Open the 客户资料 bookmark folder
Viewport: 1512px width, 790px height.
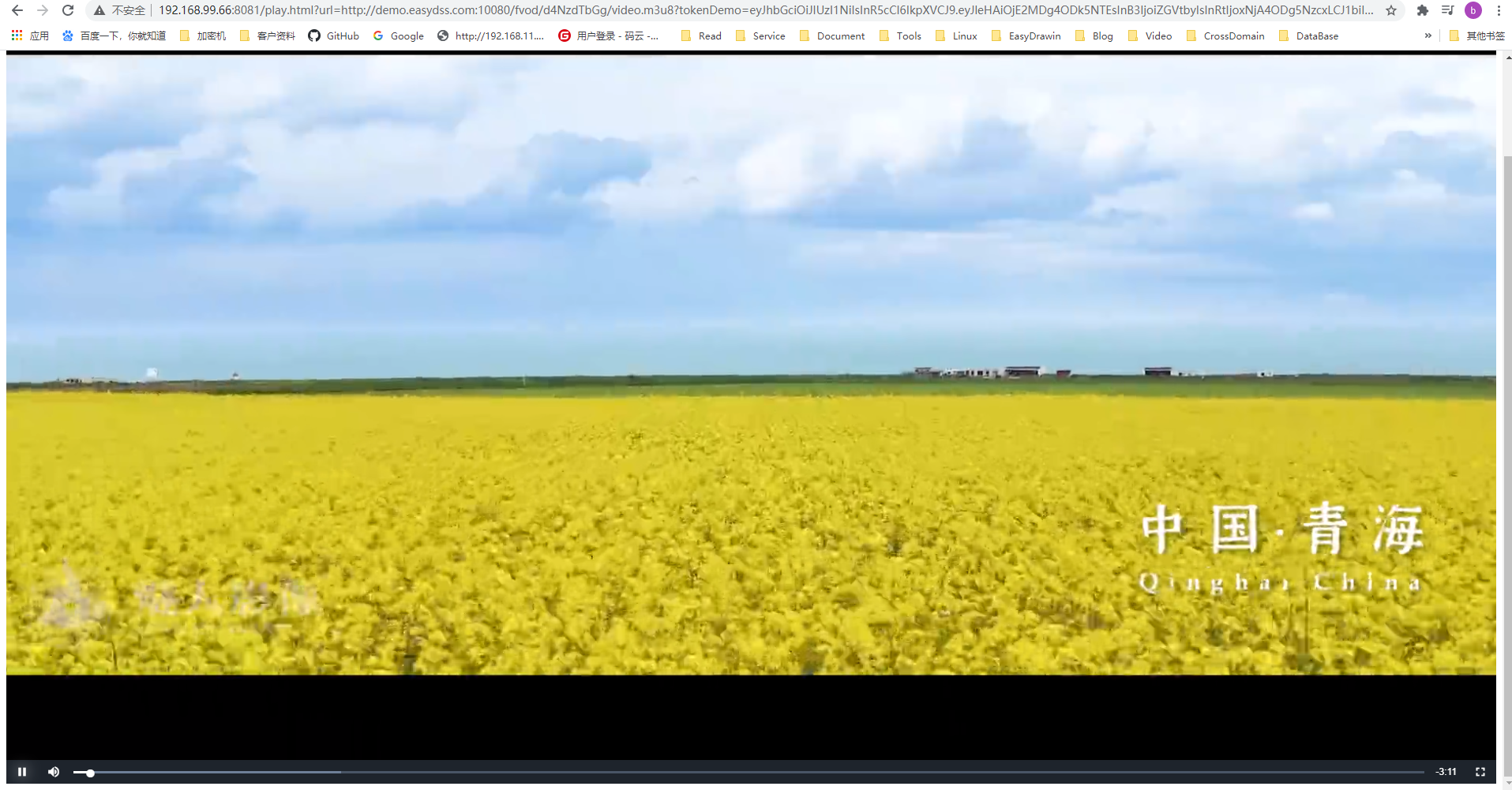coord(268,36)
